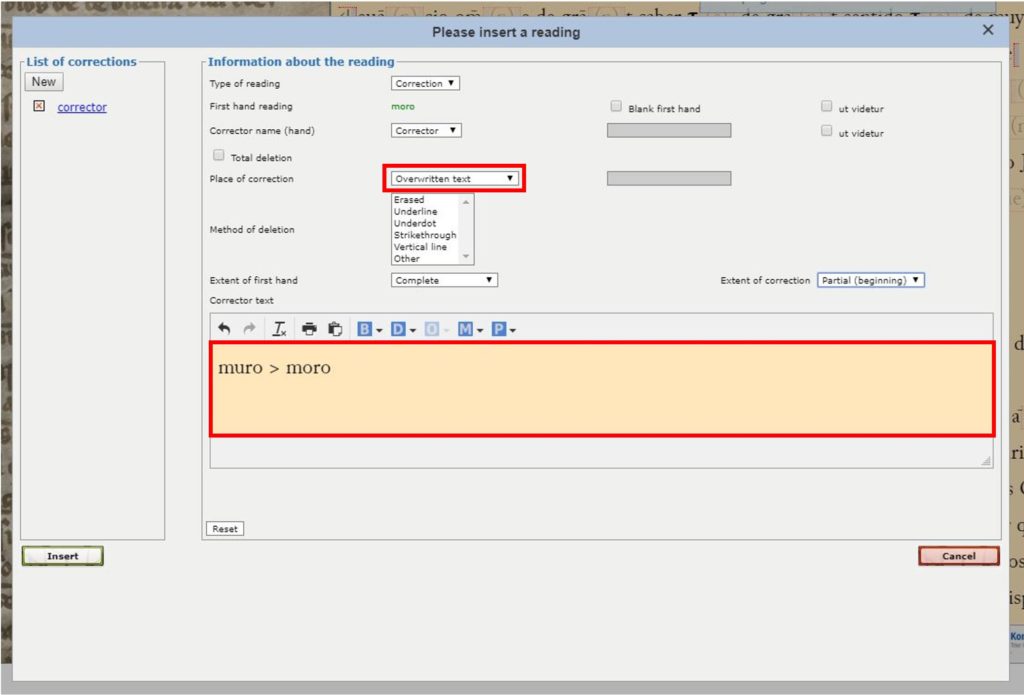Open the blue P toolbar menu
This screenshot has width=1024, height=695.
pyautogui.click(x=503, y=329)
